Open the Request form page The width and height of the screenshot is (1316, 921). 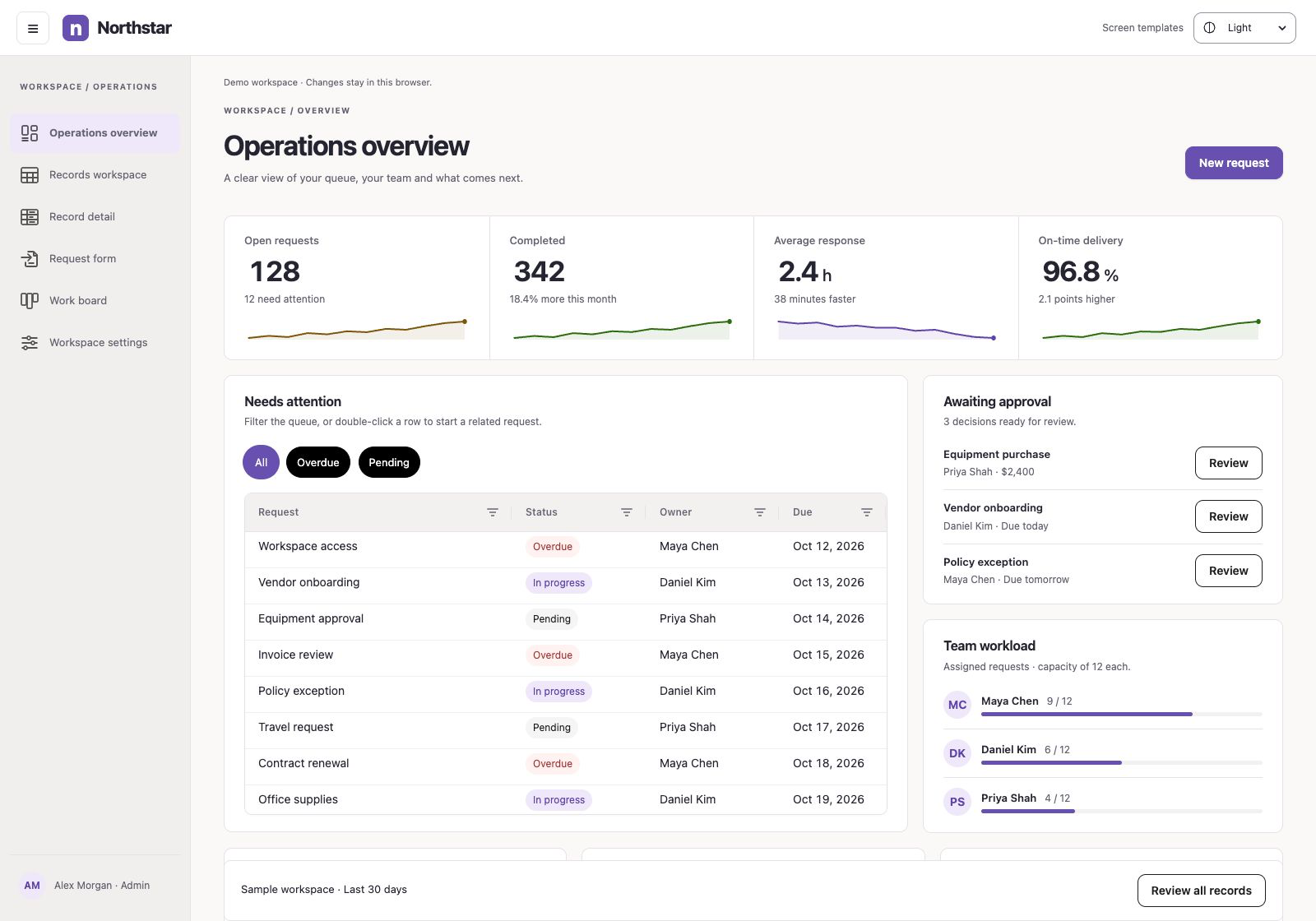(x=95, y=259)
